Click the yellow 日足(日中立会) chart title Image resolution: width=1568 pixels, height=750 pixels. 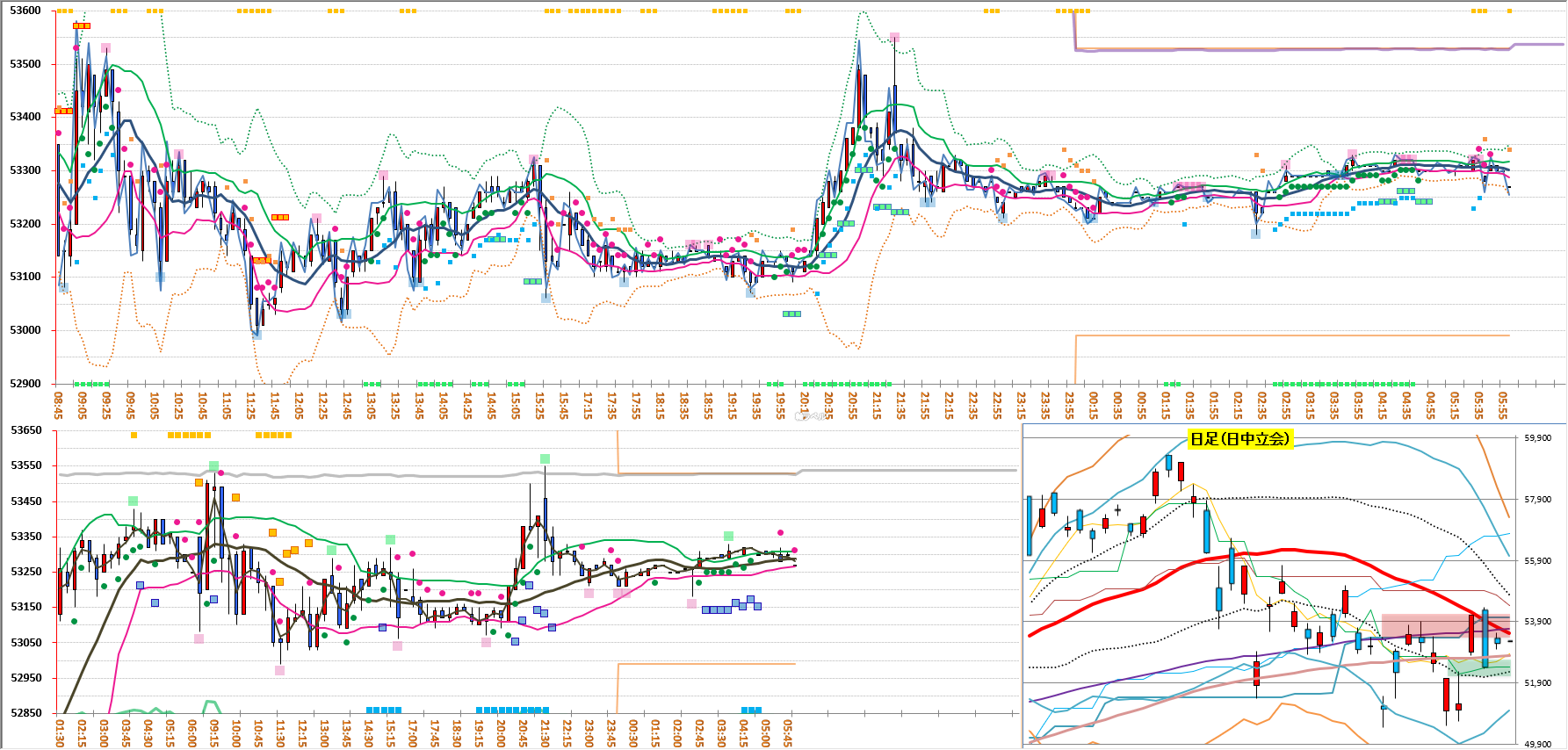click(x=1239, y=438)
